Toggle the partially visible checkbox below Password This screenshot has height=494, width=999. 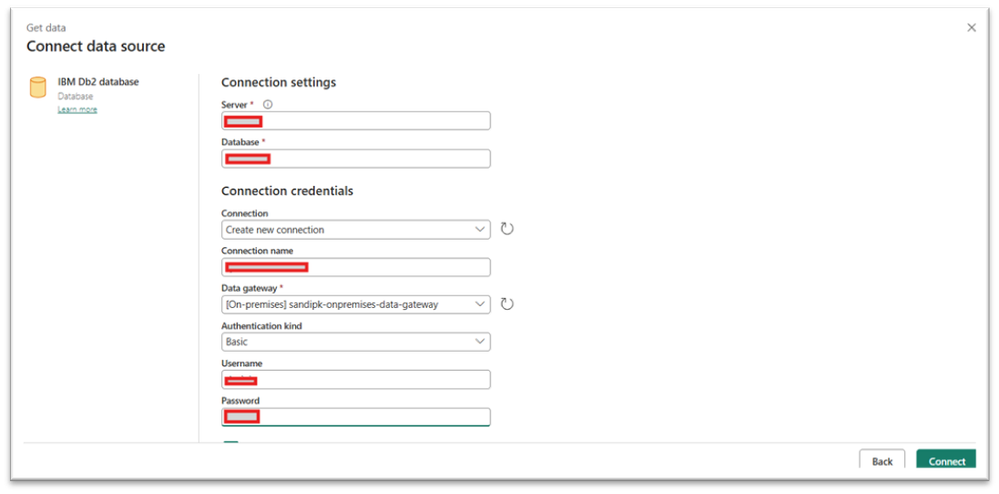point(231,444)
